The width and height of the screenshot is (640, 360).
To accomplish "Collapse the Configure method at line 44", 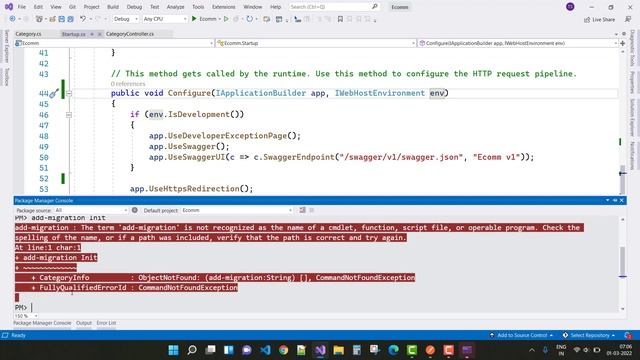I will pos(69,93).
